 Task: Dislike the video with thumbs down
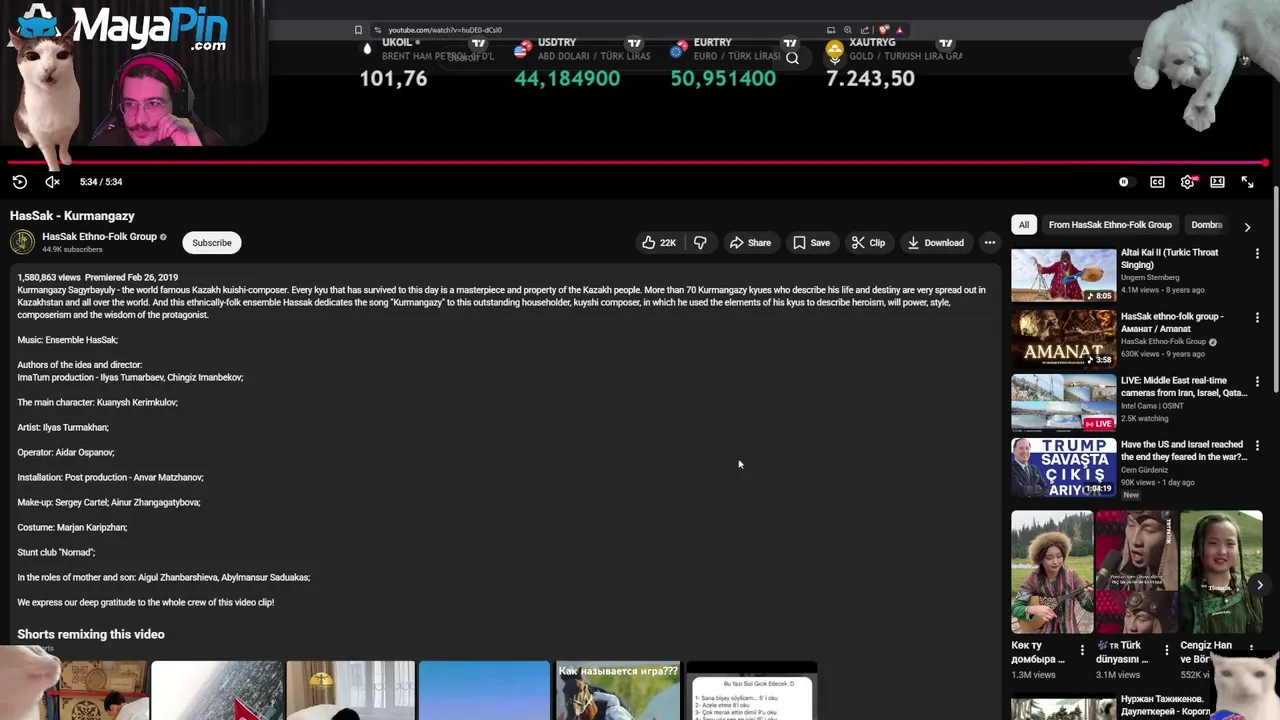(700, 243)
